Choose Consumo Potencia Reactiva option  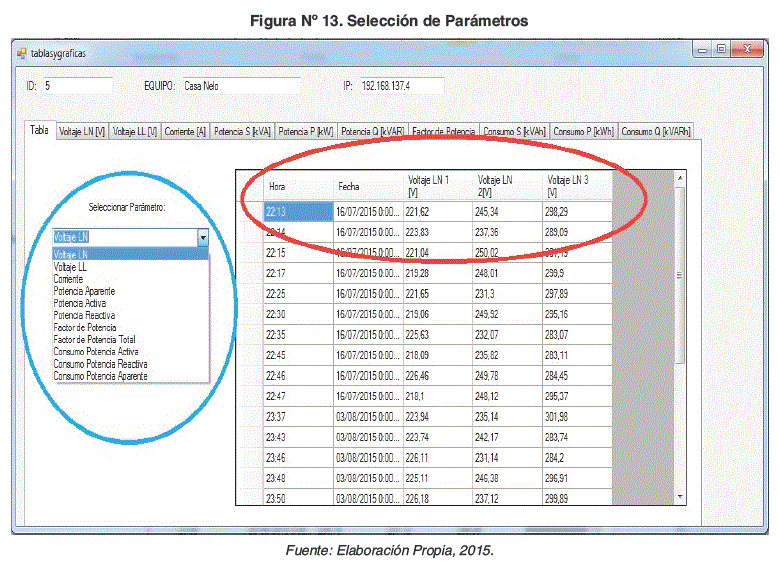100,364
